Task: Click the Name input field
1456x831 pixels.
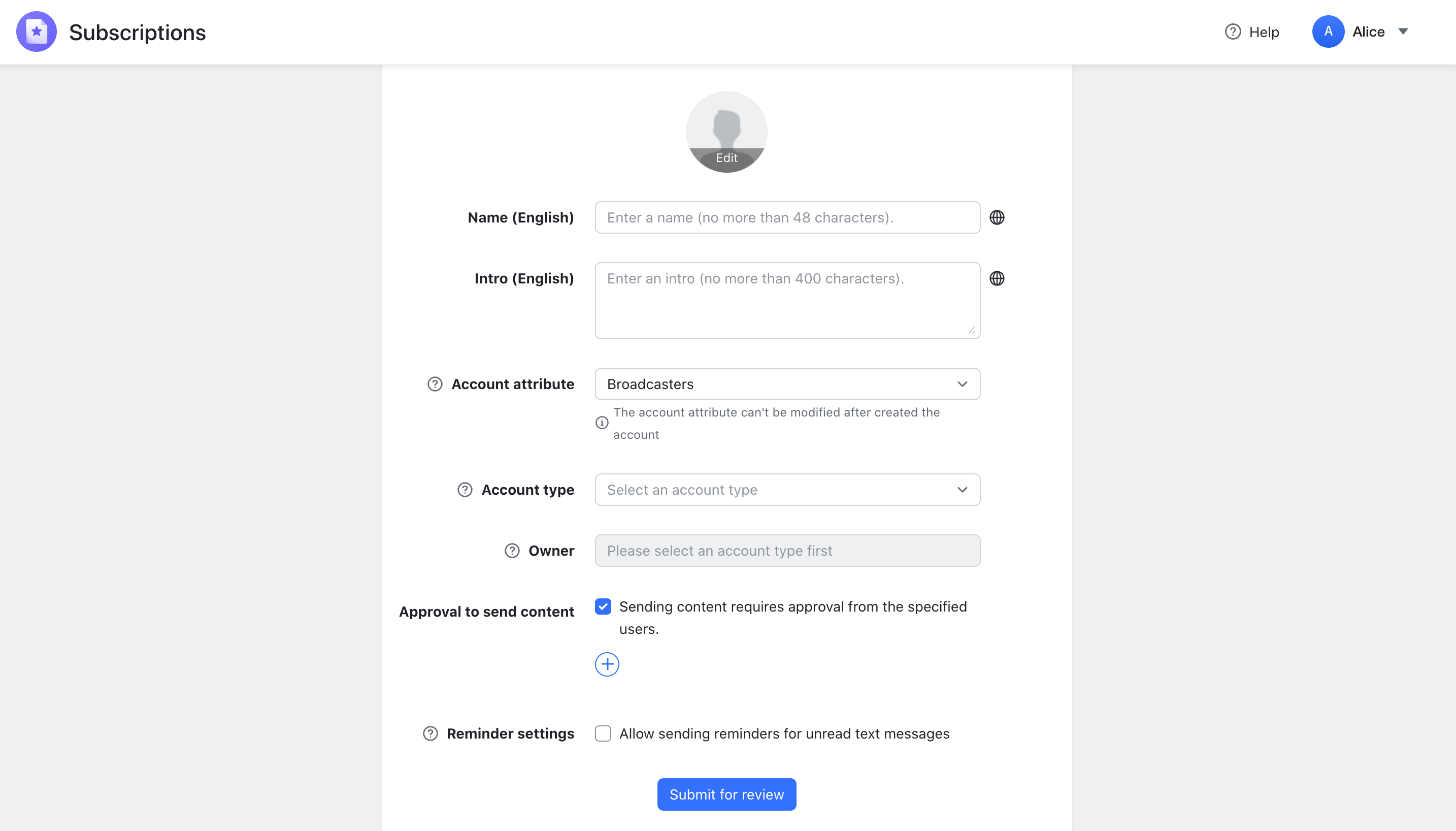Action: click(x=786, y=217)
